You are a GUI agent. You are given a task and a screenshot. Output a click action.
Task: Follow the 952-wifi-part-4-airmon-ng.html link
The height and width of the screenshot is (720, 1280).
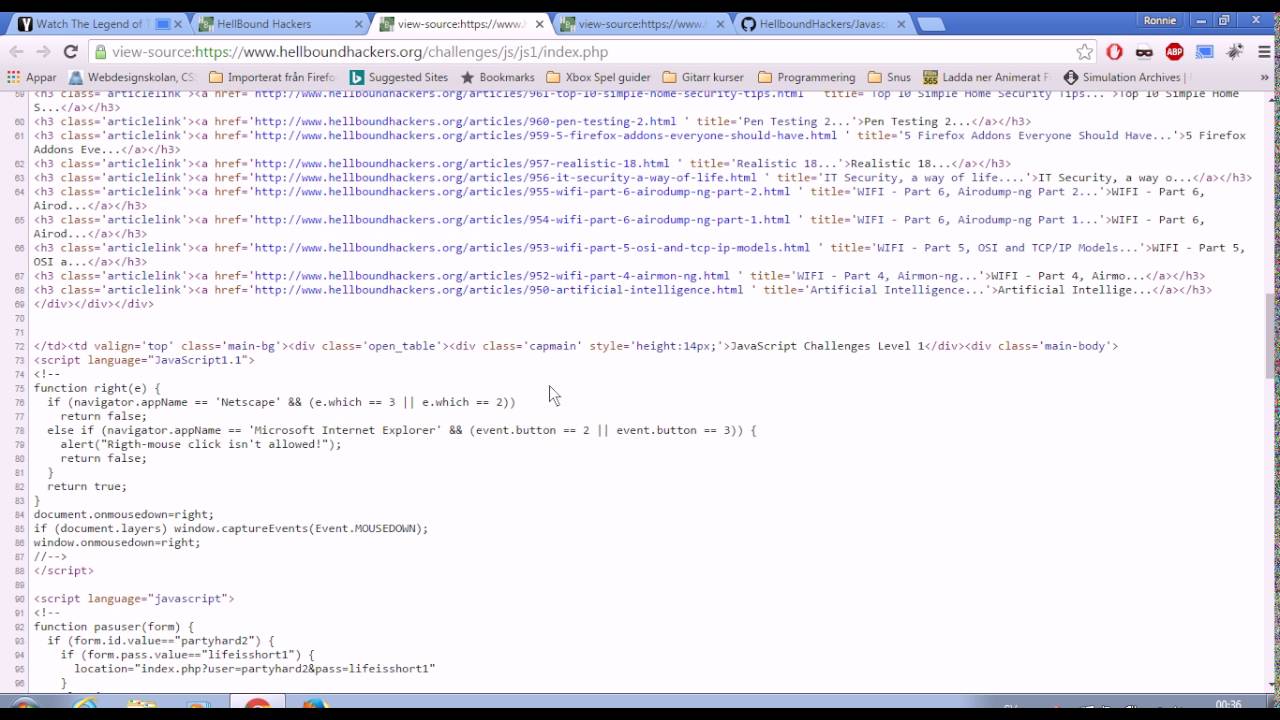pos(492,275)
